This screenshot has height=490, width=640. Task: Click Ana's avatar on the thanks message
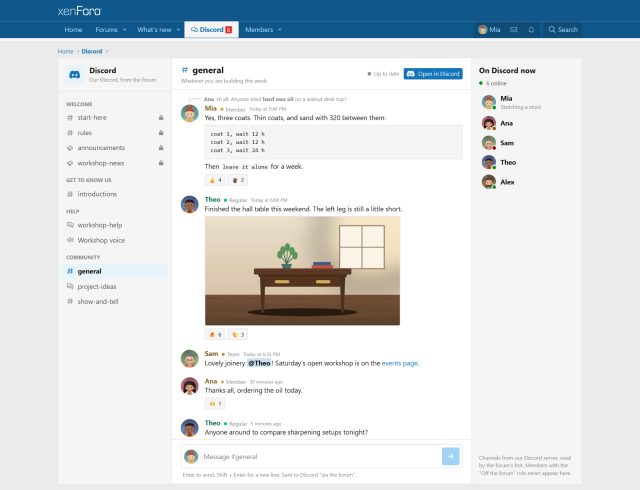(190, 386)
